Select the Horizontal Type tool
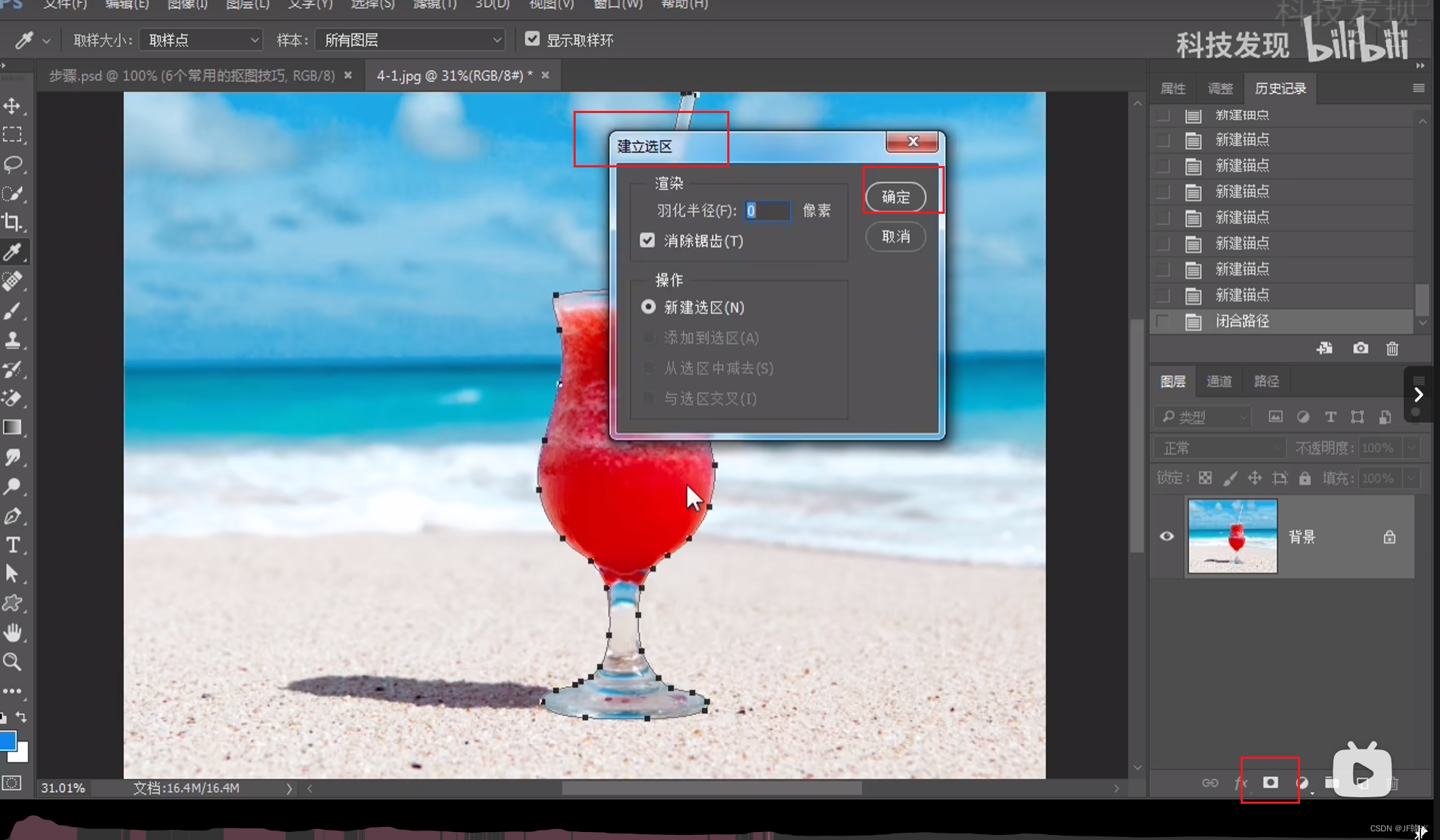This screenshot has width=1440, height=840. [12, 545]
